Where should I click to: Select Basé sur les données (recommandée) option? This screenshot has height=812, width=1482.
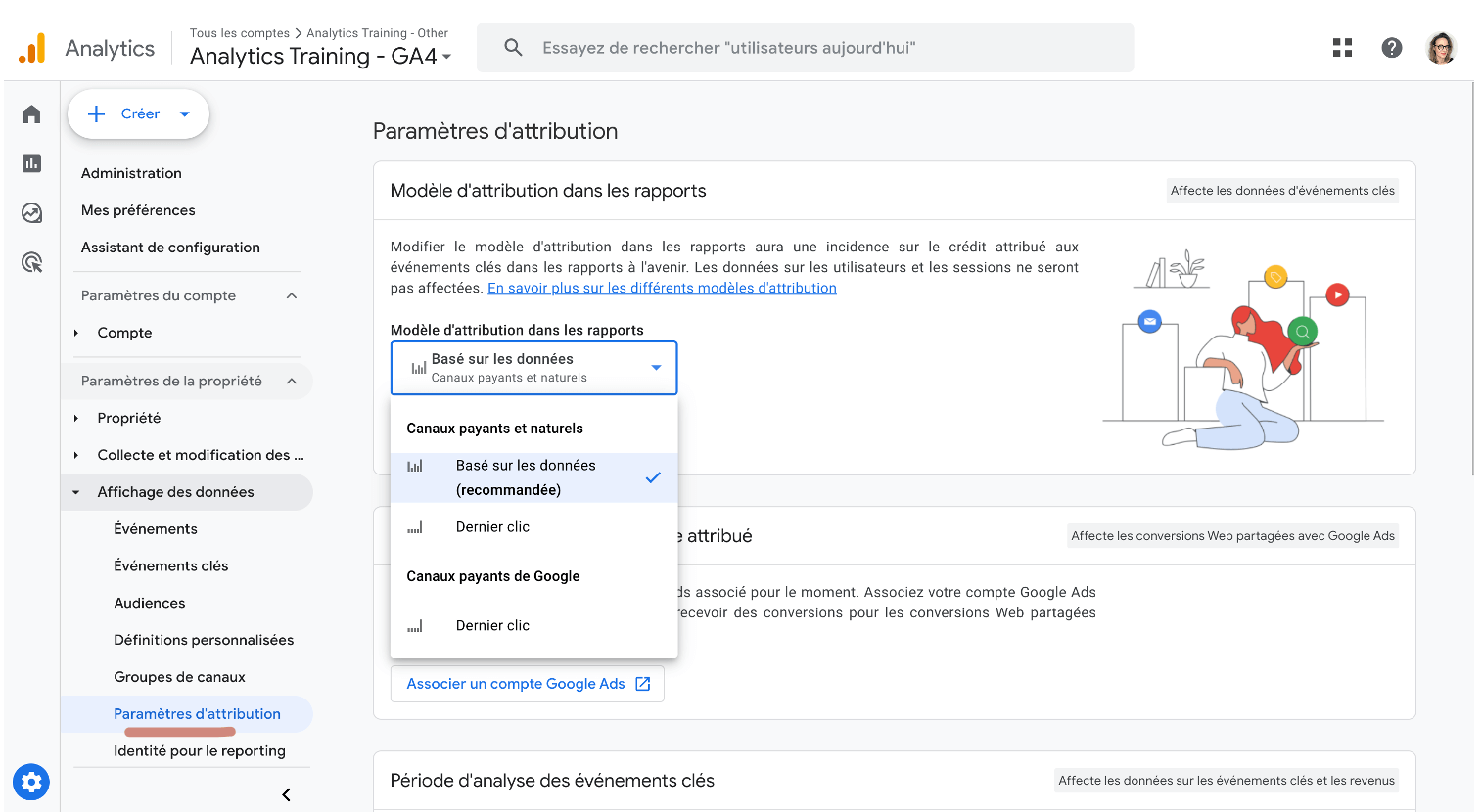coord(533,477)
